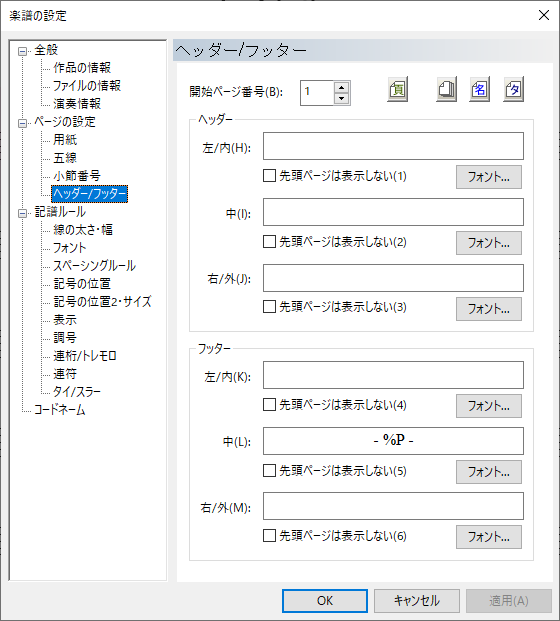
Task: Focus the header 左/内(H) text field
Action: [x=393, y=146]
